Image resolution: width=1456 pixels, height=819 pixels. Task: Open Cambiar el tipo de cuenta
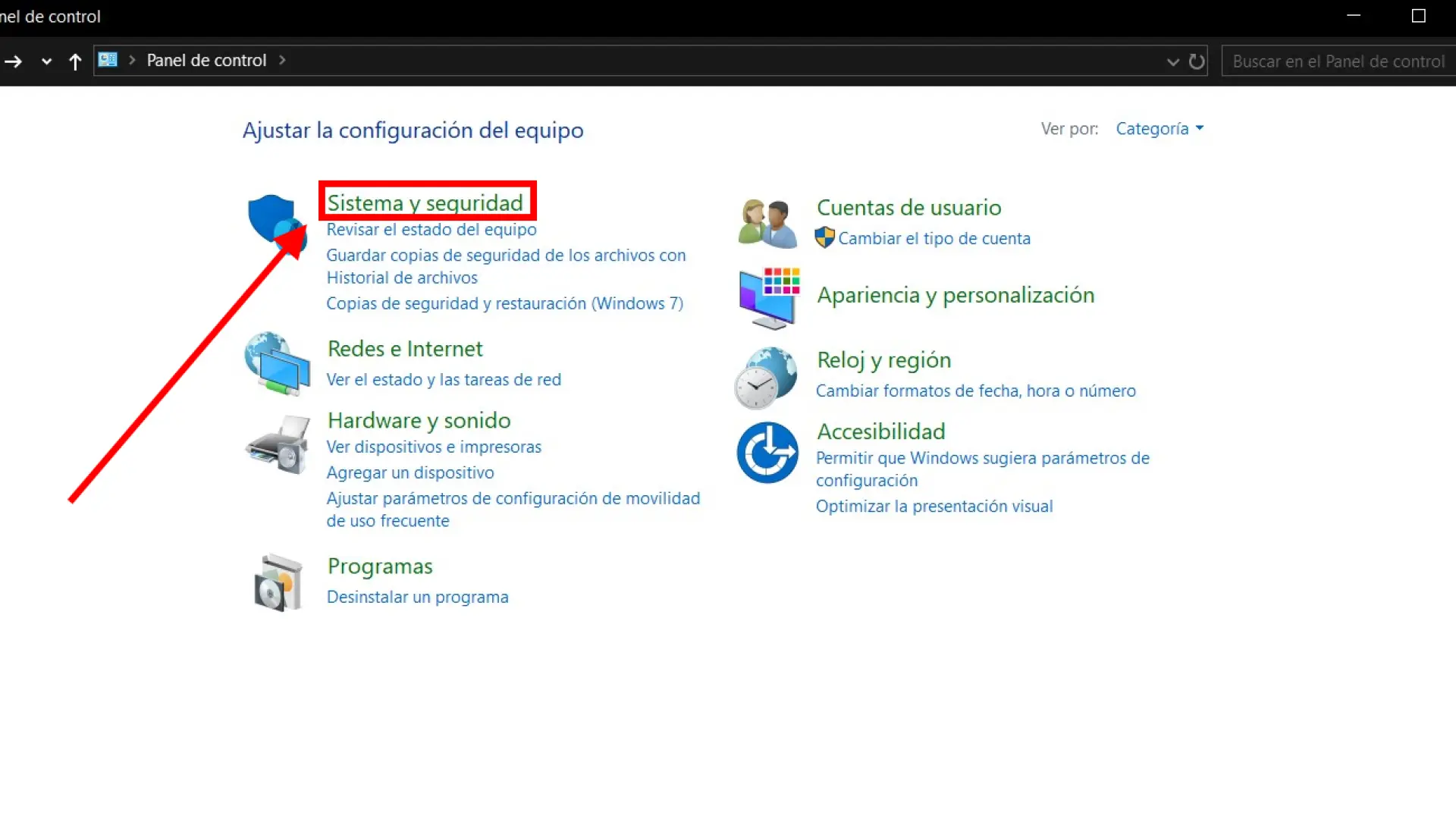(x=934, y=238)
